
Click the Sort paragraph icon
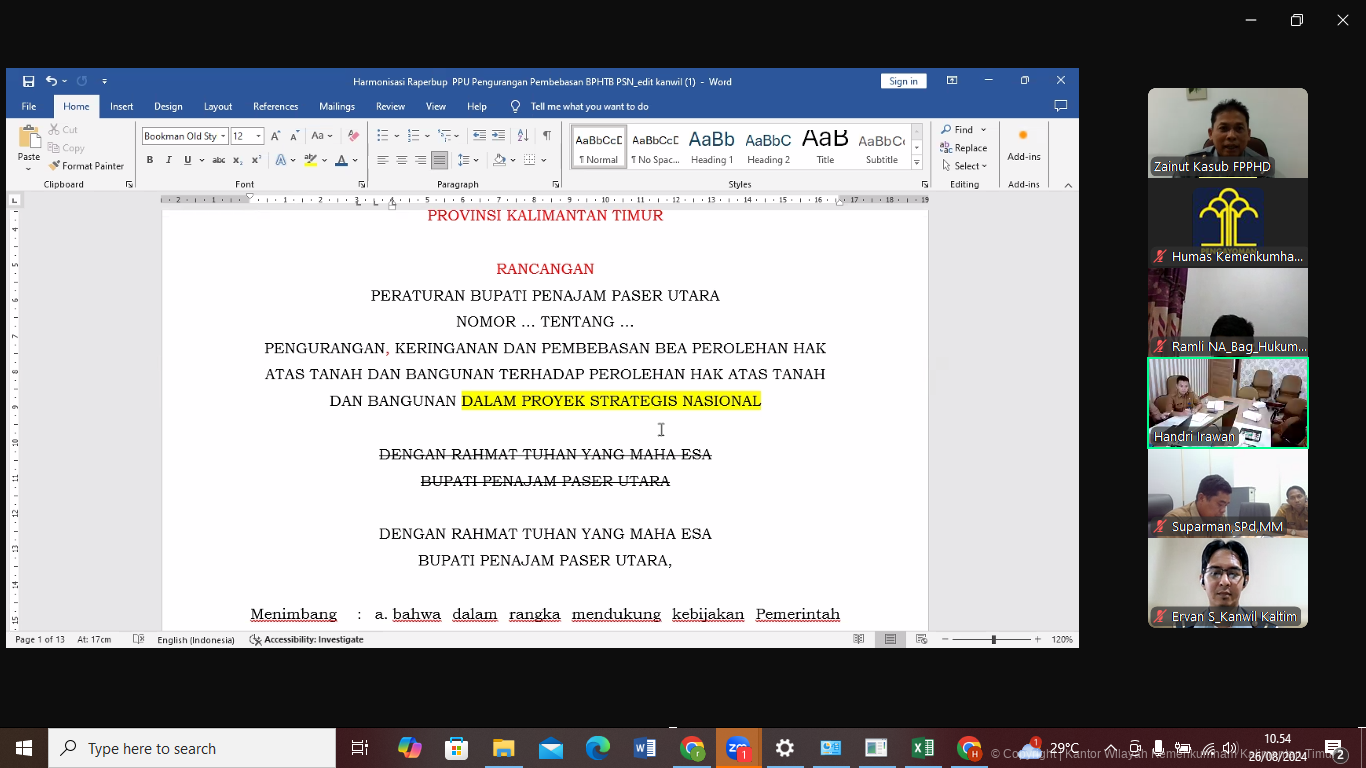tap(522, 136)
